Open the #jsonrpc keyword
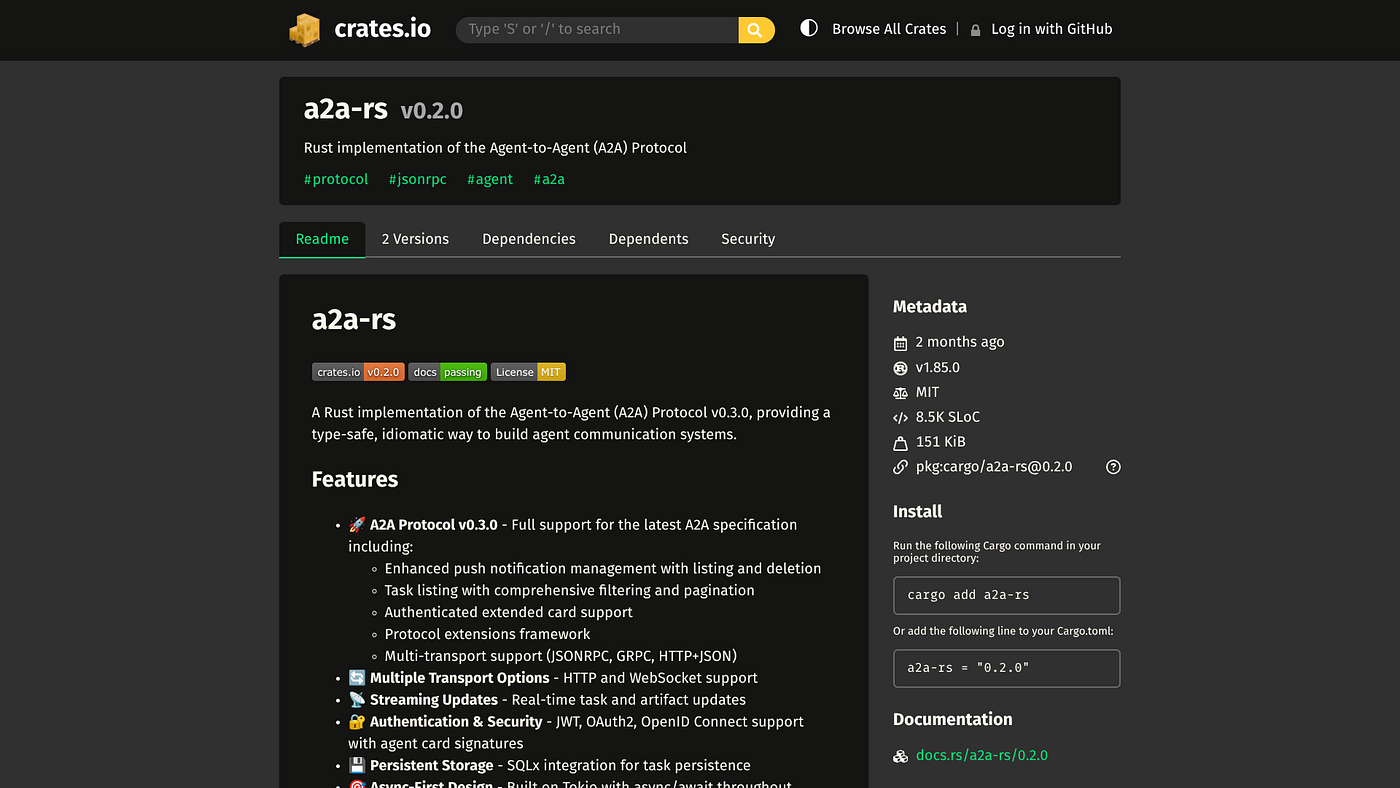 (418, 179)
